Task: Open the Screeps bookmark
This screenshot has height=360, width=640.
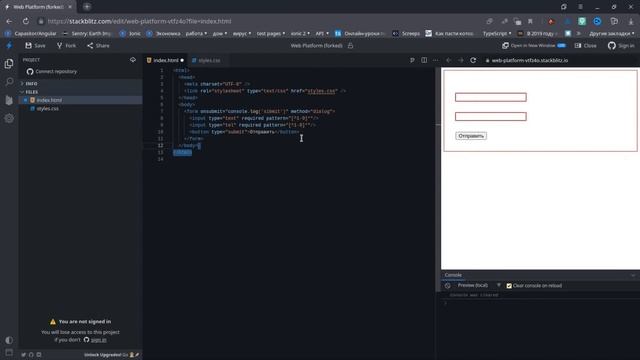Action: 406,33
